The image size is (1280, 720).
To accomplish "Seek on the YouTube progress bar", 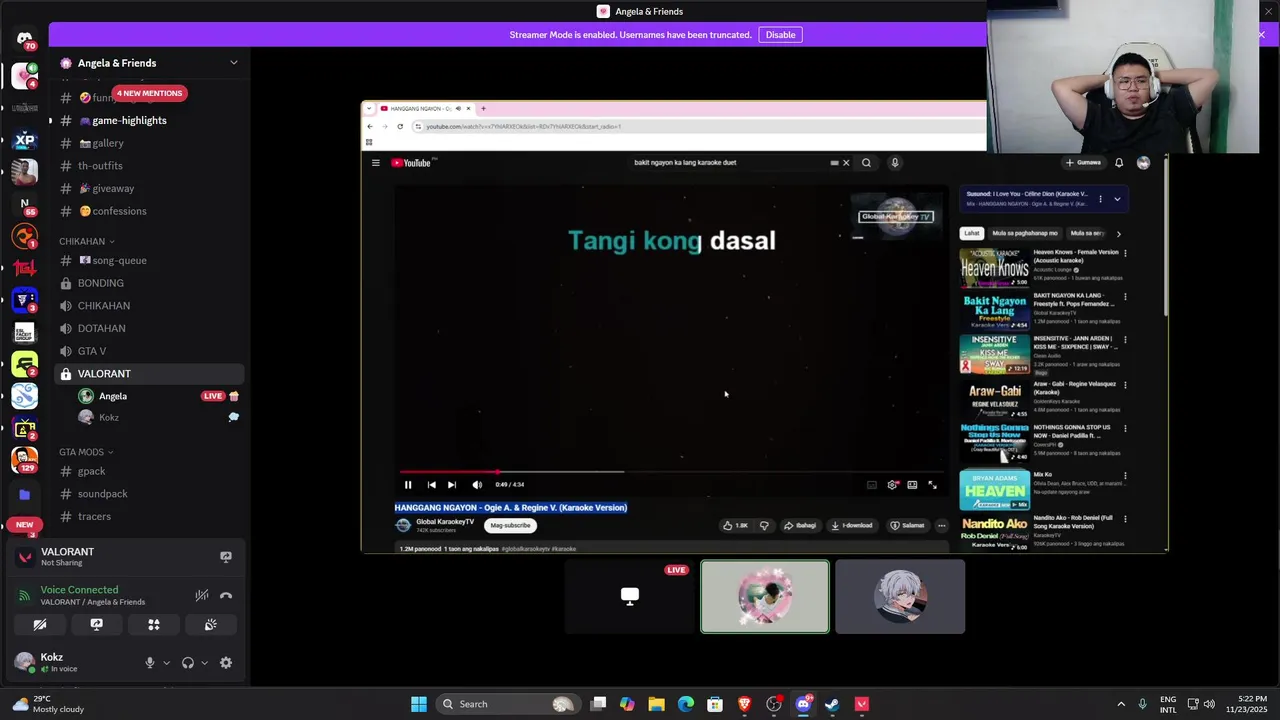I will [672, 471].
